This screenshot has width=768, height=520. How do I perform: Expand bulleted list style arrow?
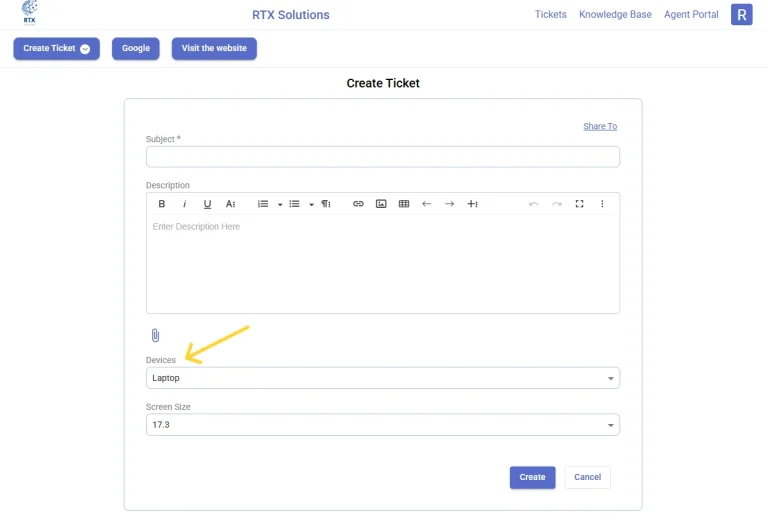click(x=312, y=204)
